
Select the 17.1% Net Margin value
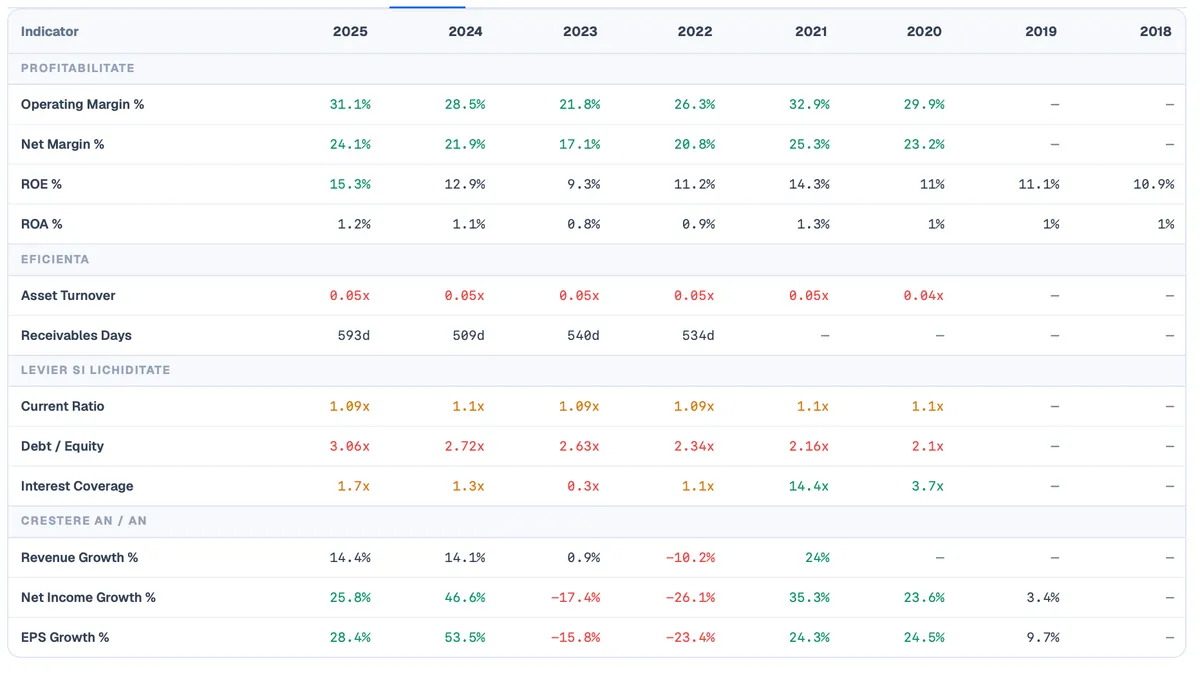click(580, 144)
